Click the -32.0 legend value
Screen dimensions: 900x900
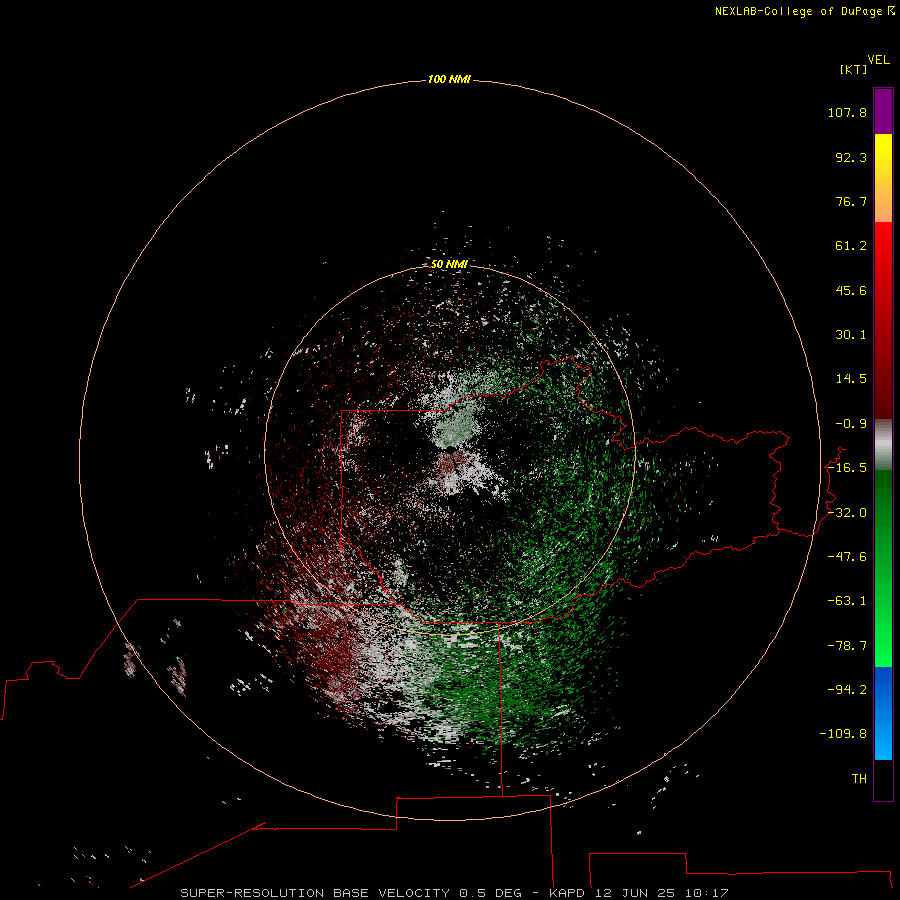847,513
